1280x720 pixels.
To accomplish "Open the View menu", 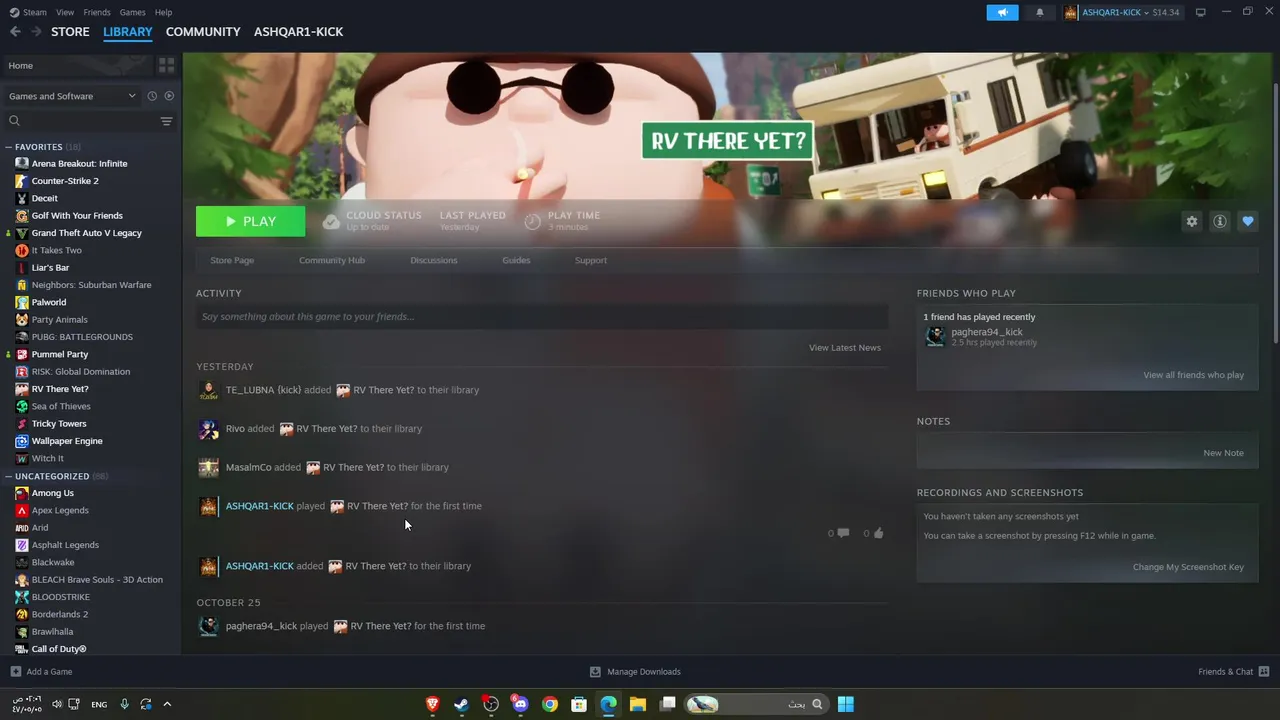I will click(x=65, y=12).
